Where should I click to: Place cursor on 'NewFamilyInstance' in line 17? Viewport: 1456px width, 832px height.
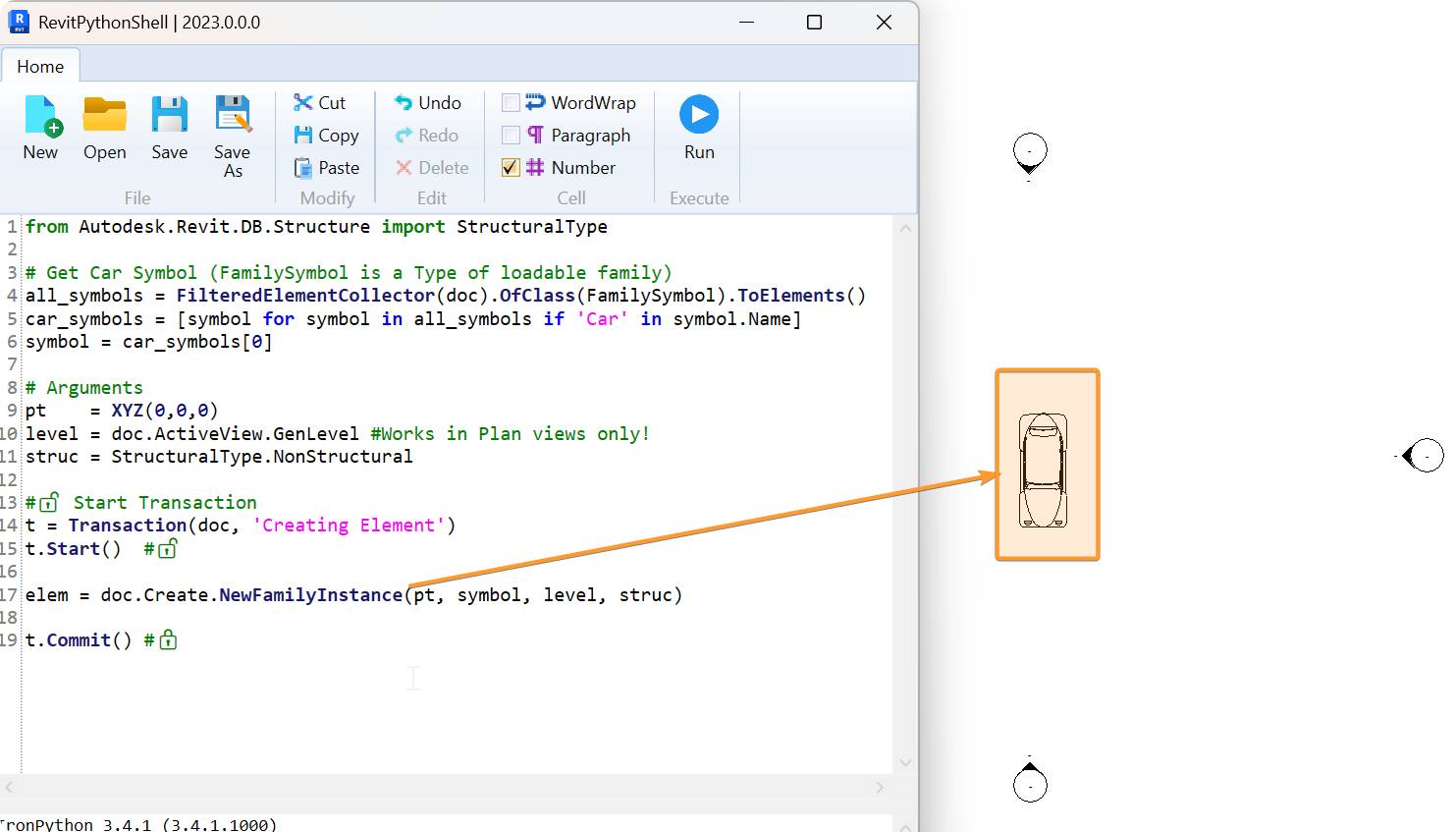[x=310, y=594]
